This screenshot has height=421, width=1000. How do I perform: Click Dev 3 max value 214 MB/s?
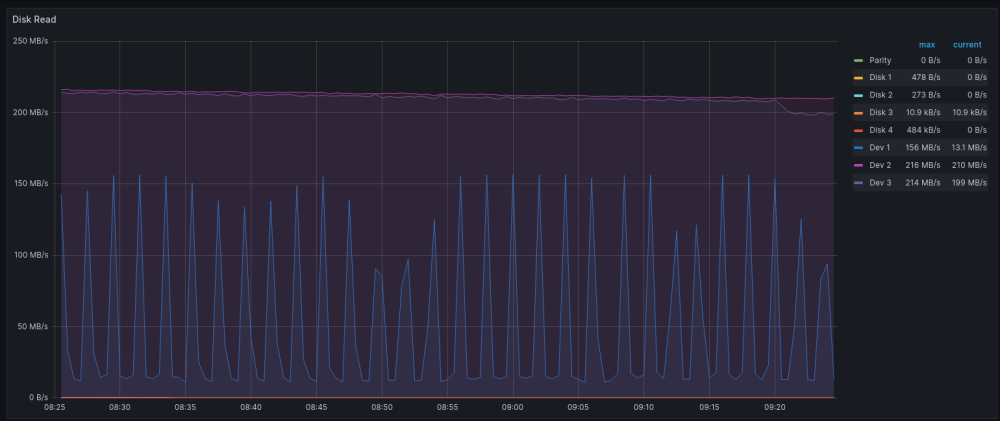[x=923, y=183]
